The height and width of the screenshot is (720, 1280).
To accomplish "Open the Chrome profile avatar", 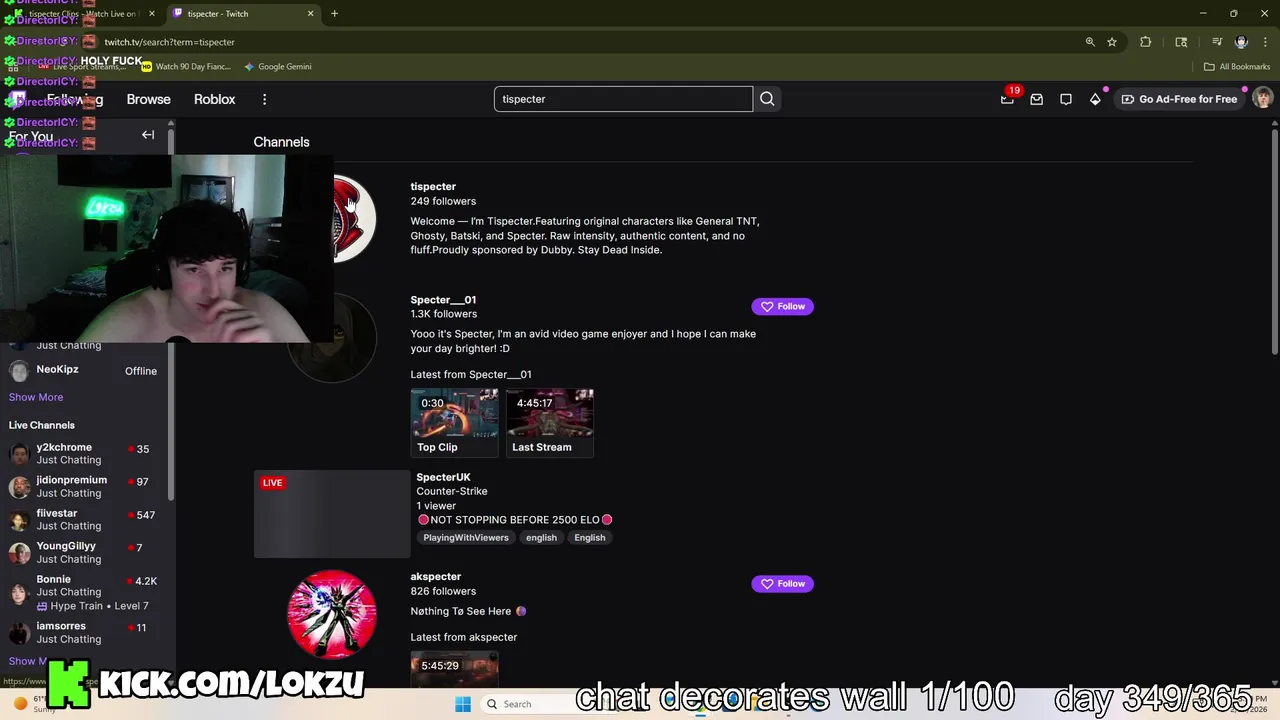I will click(1241, 42).
